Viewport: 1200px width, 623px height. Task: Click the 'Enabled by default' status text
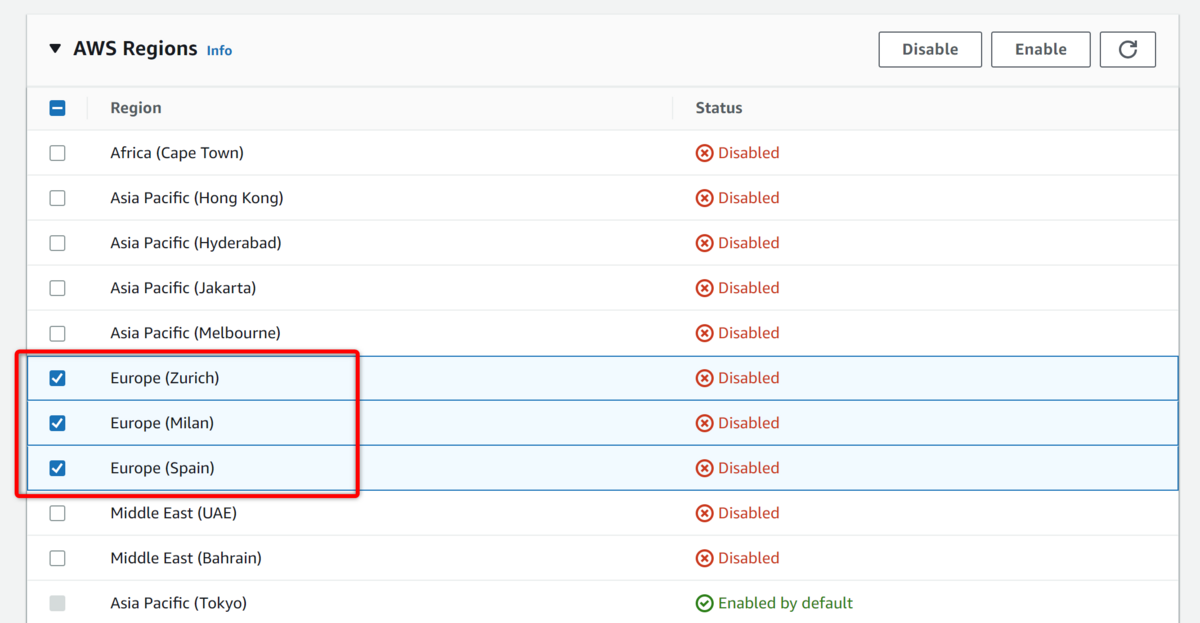(x=786, y=603)
